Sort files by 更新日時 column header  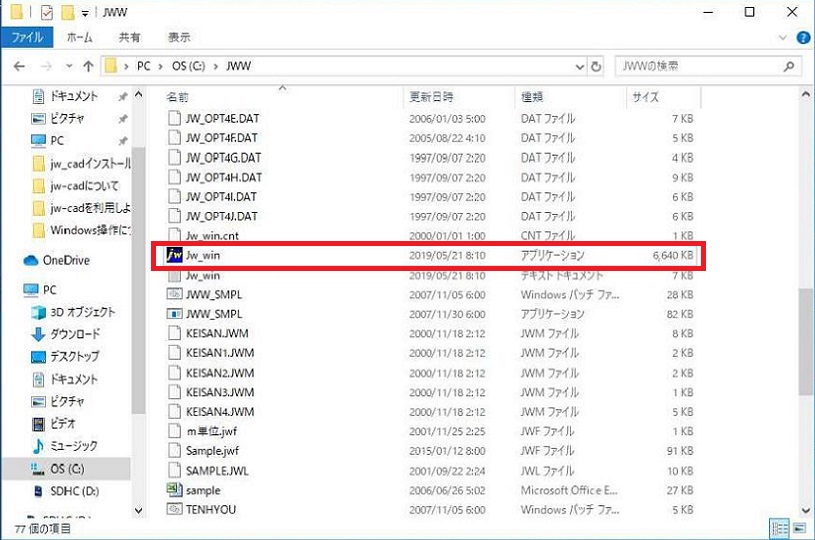point(432,97)
